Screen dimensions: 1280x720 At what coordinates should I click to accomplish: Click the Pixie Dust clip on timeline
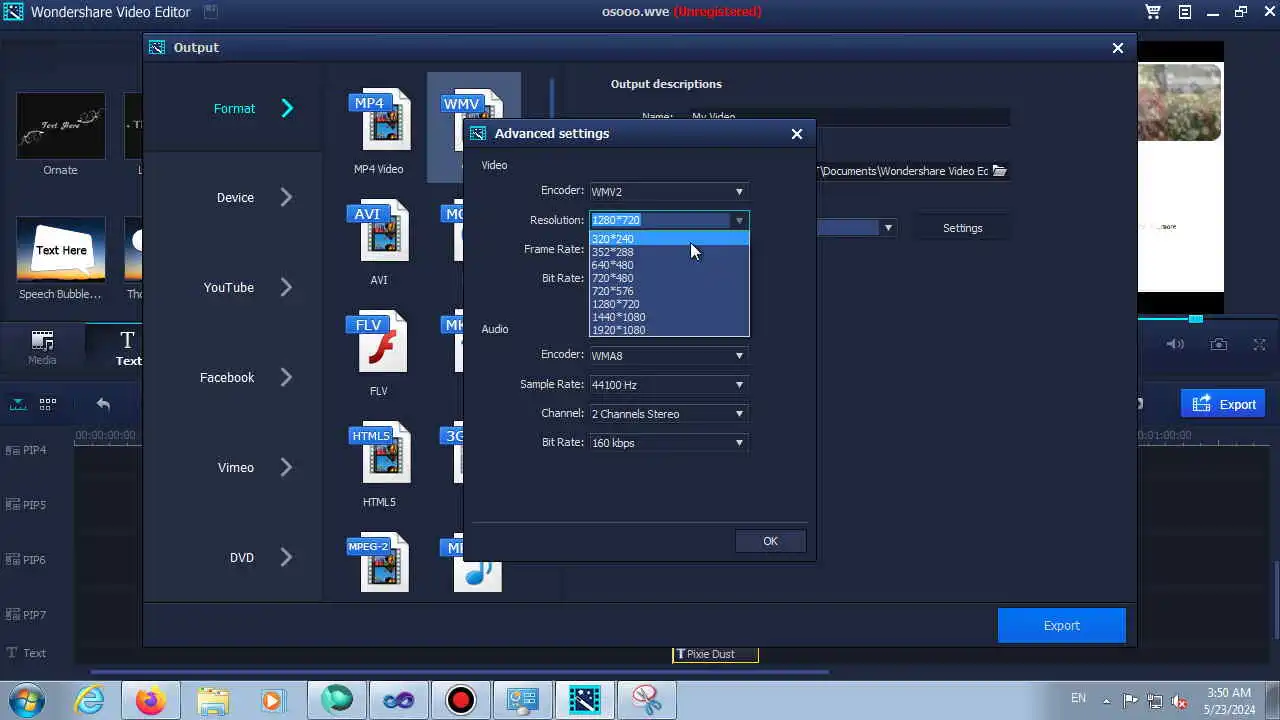coord(715,654)
